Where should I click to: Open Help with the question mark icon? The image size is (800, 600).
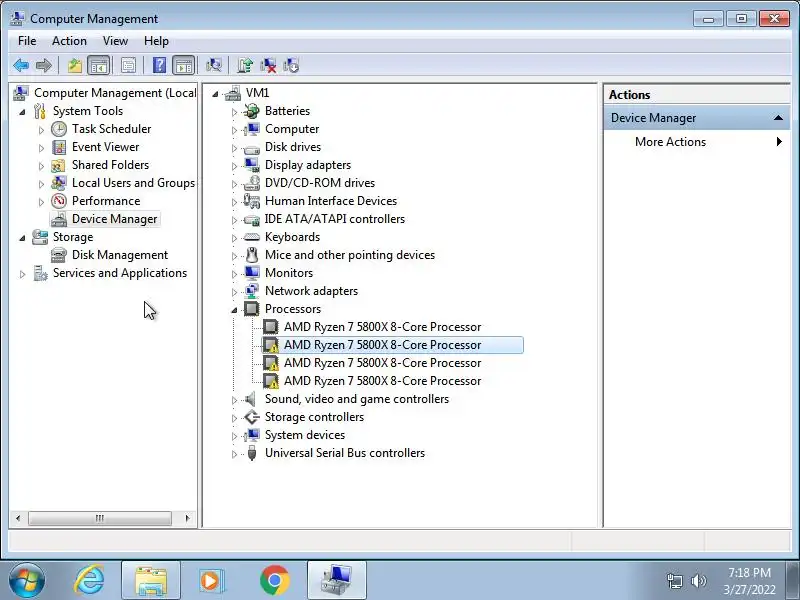[x=159, y=65]
